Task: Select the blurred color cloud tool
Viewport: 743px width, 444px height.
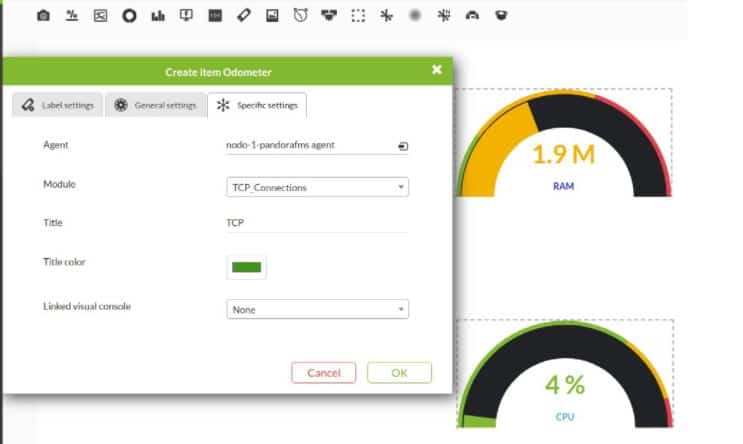Action: point(415,16)
